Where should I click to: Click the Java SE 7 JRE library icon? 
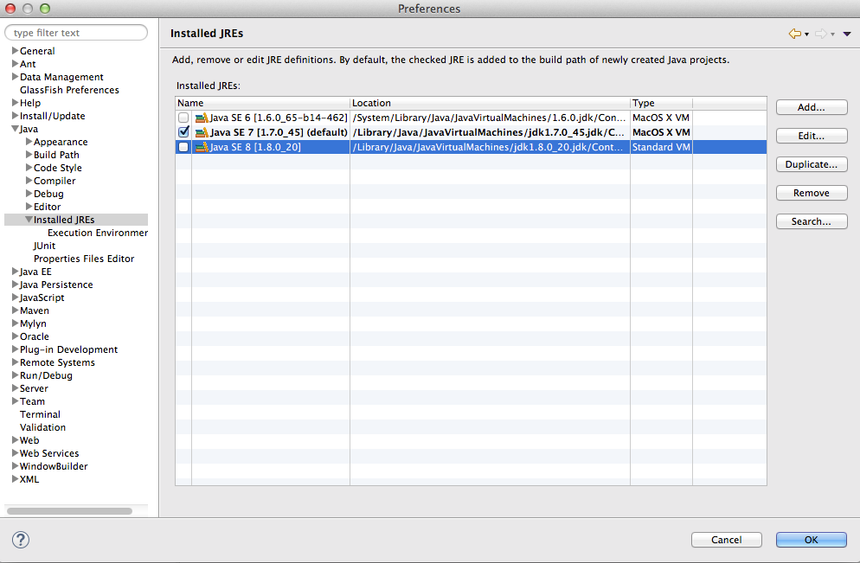(x=201, y=132)
